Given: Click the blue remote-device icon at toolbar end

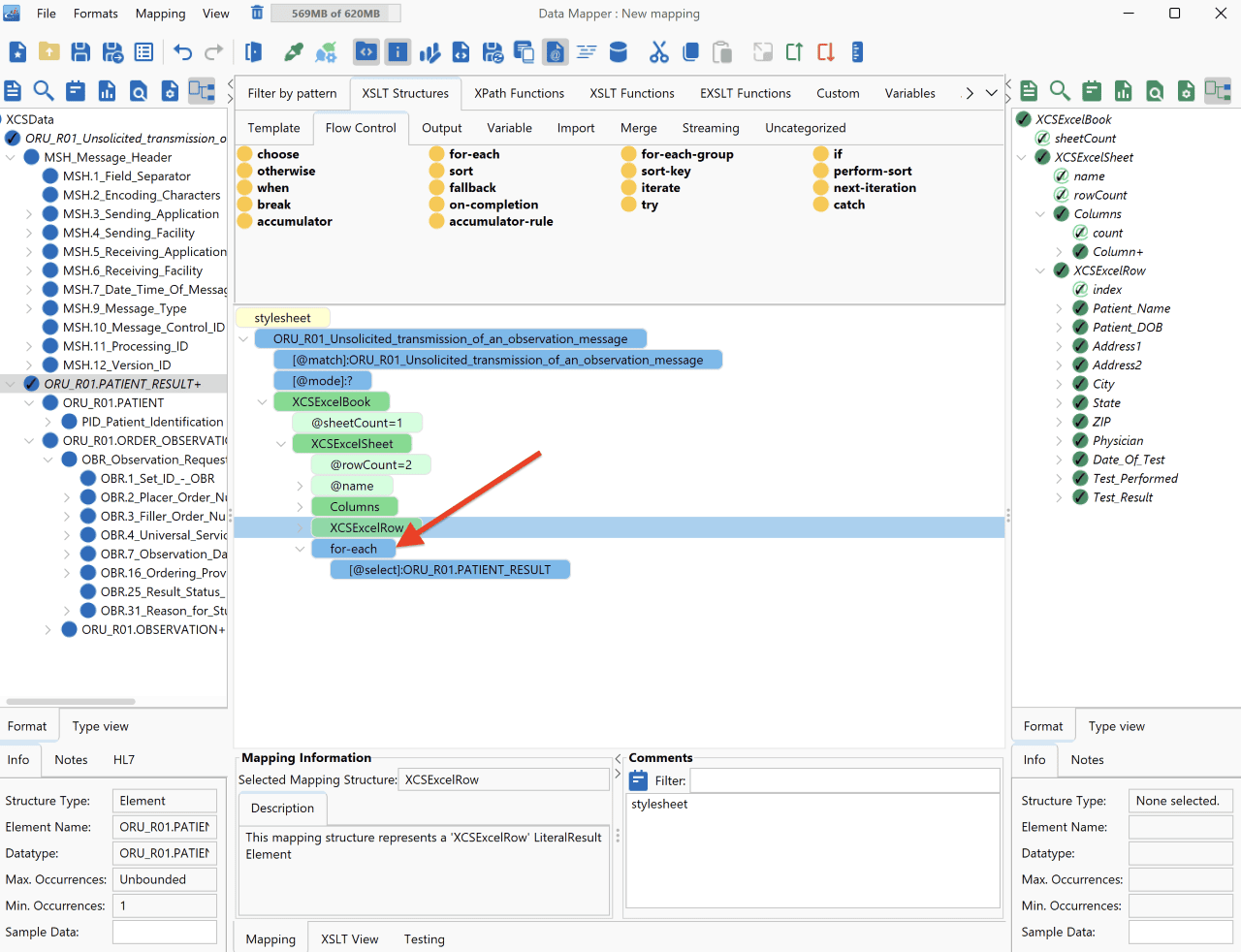Looking at the screenshot, I should coord(857,52).
